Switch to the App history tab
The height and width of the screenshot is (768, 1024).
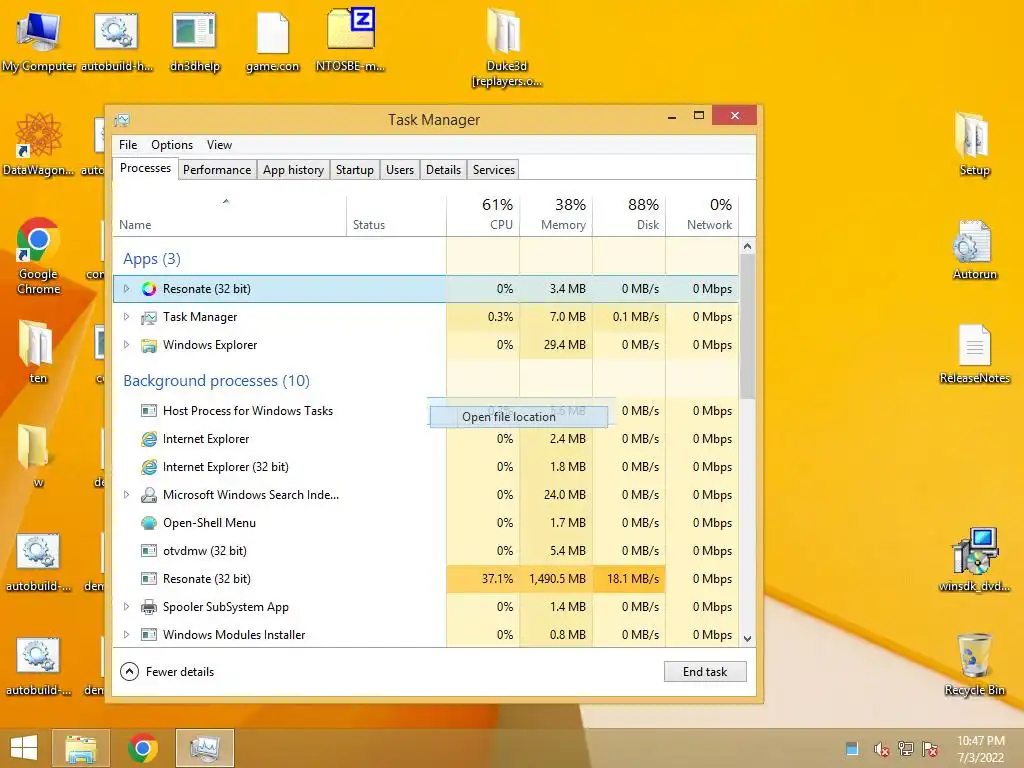(293, 170)
